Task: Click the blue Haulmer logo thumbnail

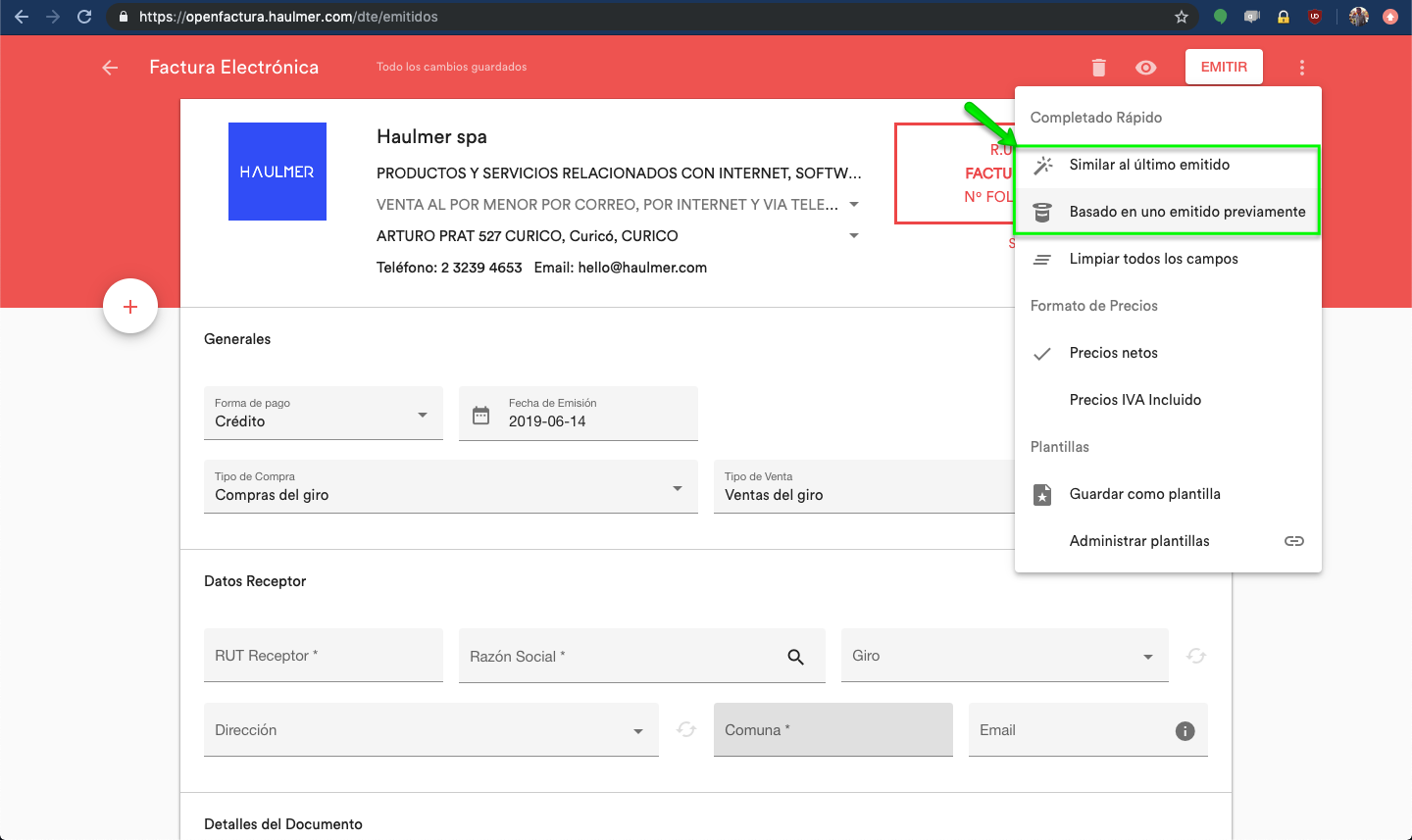Action: click(x=277, y=172)
